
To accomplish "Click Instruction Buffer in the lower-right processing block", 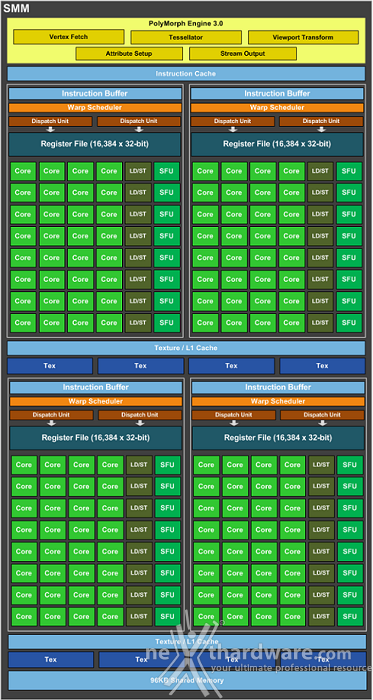I will (x=278, y=387).
